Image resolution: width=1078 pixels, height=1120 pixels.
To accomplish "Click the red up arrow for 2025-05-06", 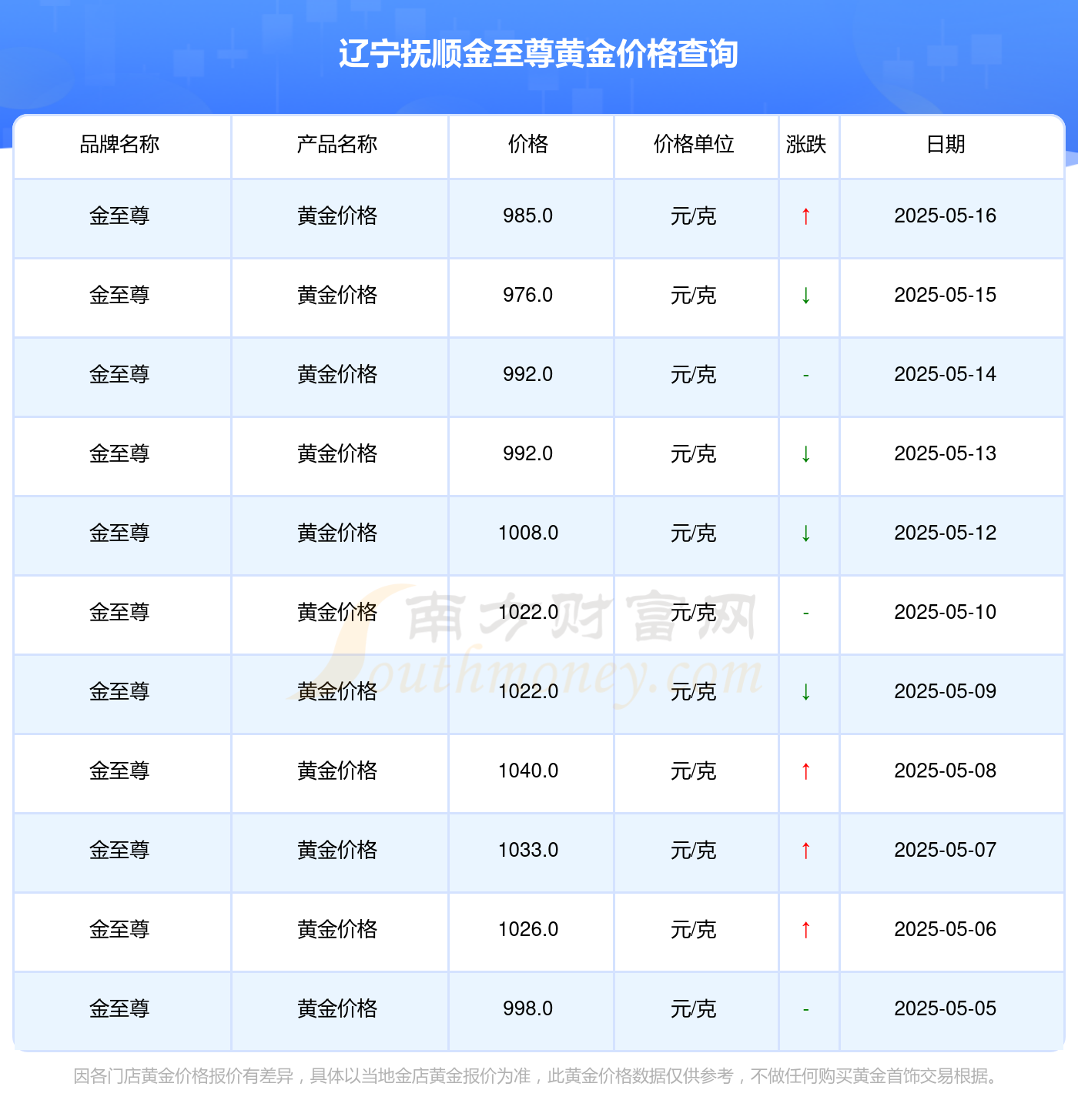I will [805, 930].
